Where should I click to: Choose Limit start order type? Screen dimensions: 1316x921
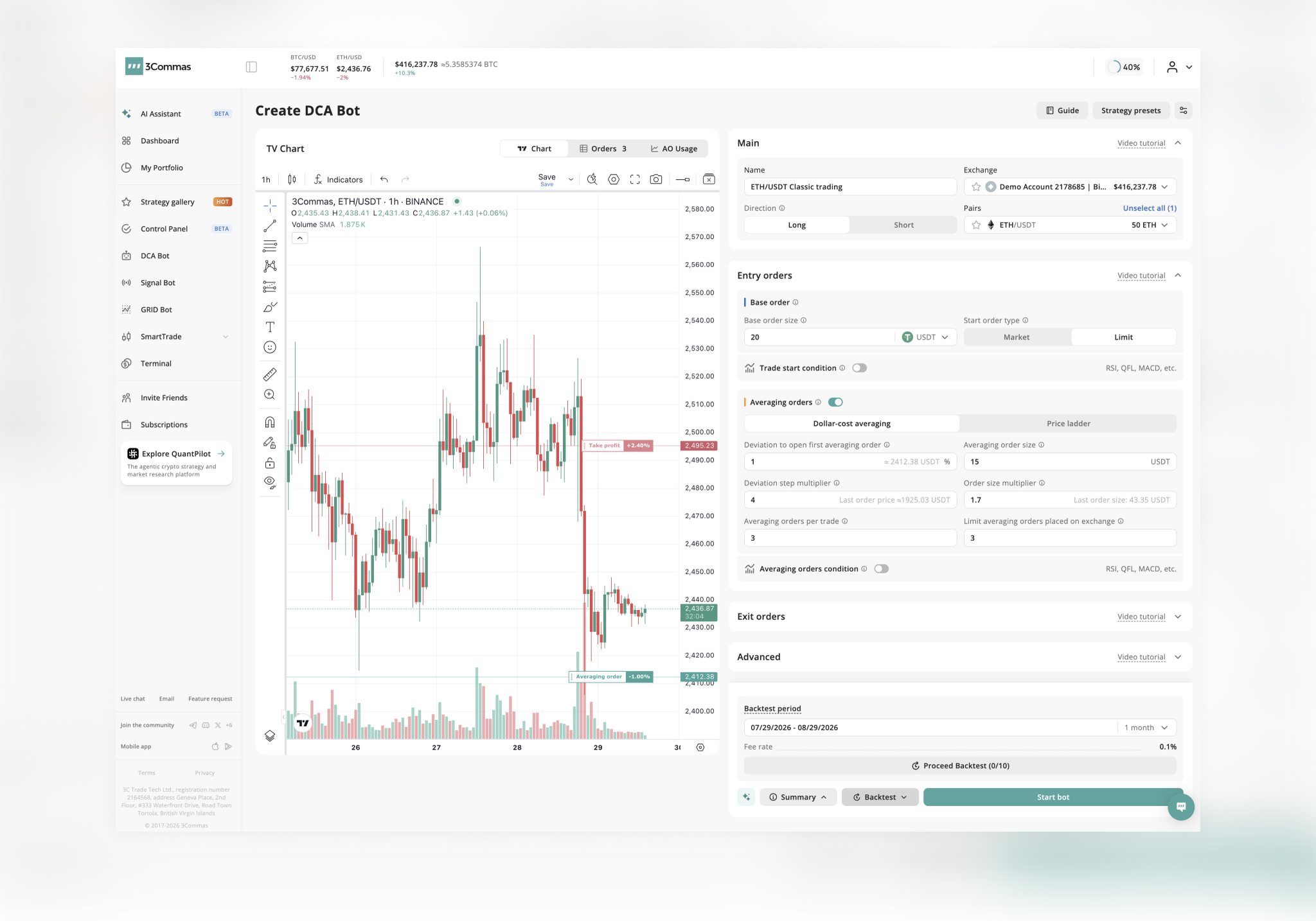(x=1123, y=337)
